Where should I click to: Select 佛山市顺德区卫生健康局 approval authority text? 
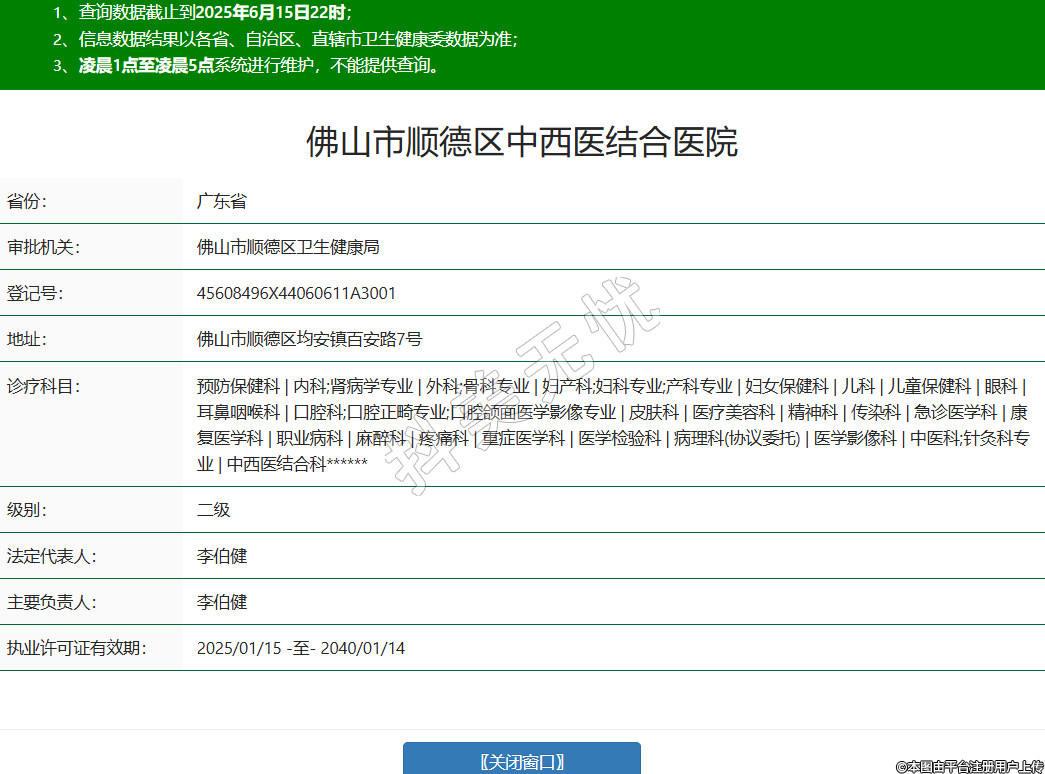(288, 247)
